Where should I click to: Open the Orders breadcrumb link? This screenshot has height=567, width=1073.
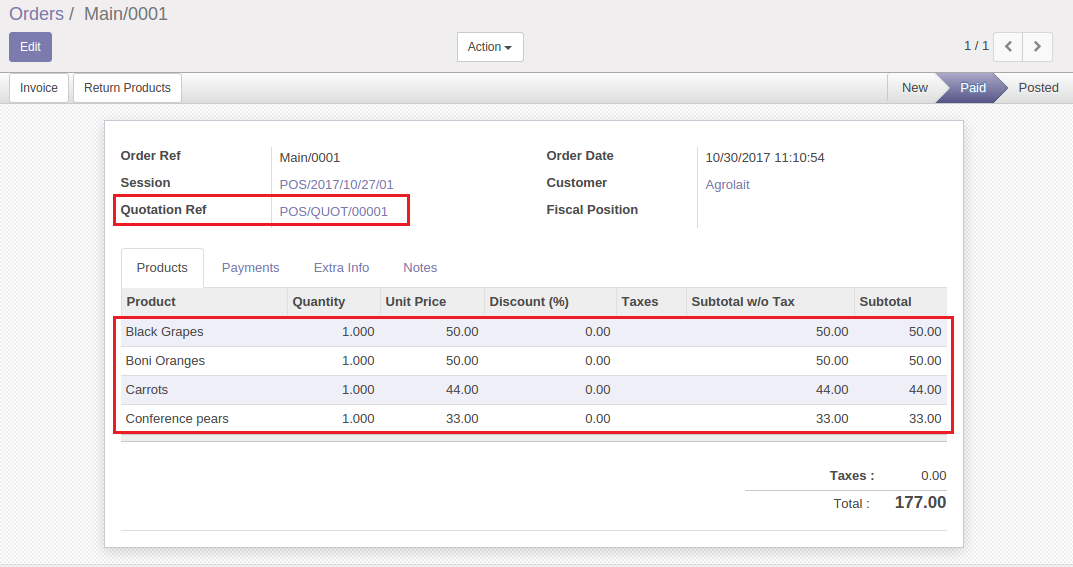(36, 14)
